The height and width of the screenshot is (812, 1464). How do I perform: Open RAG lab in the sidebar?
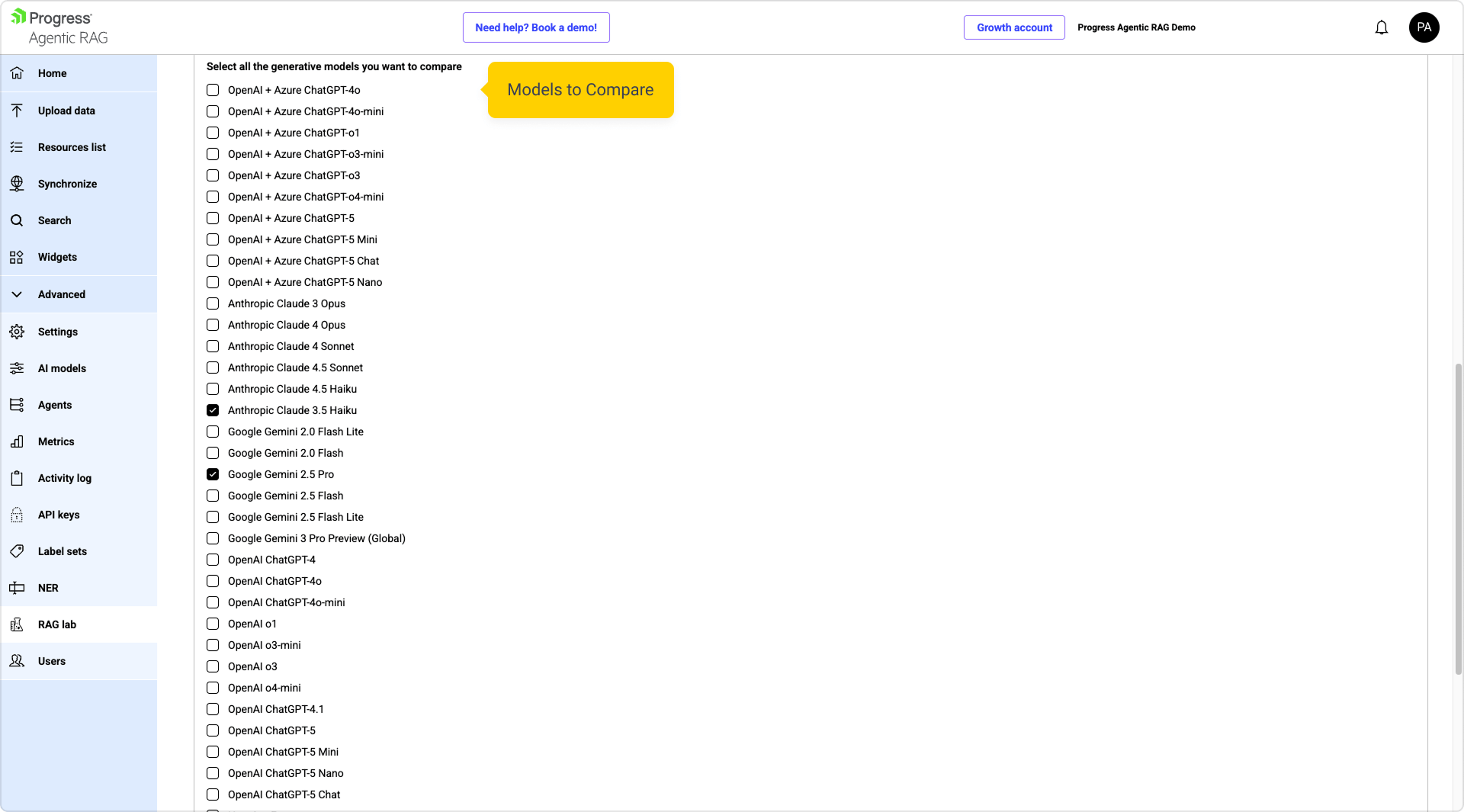(x=57, y=624)
